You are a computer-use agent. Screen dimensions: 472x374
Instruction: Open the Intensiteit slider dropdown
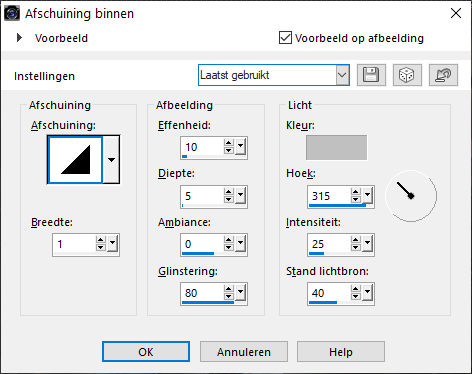(368, 244)
